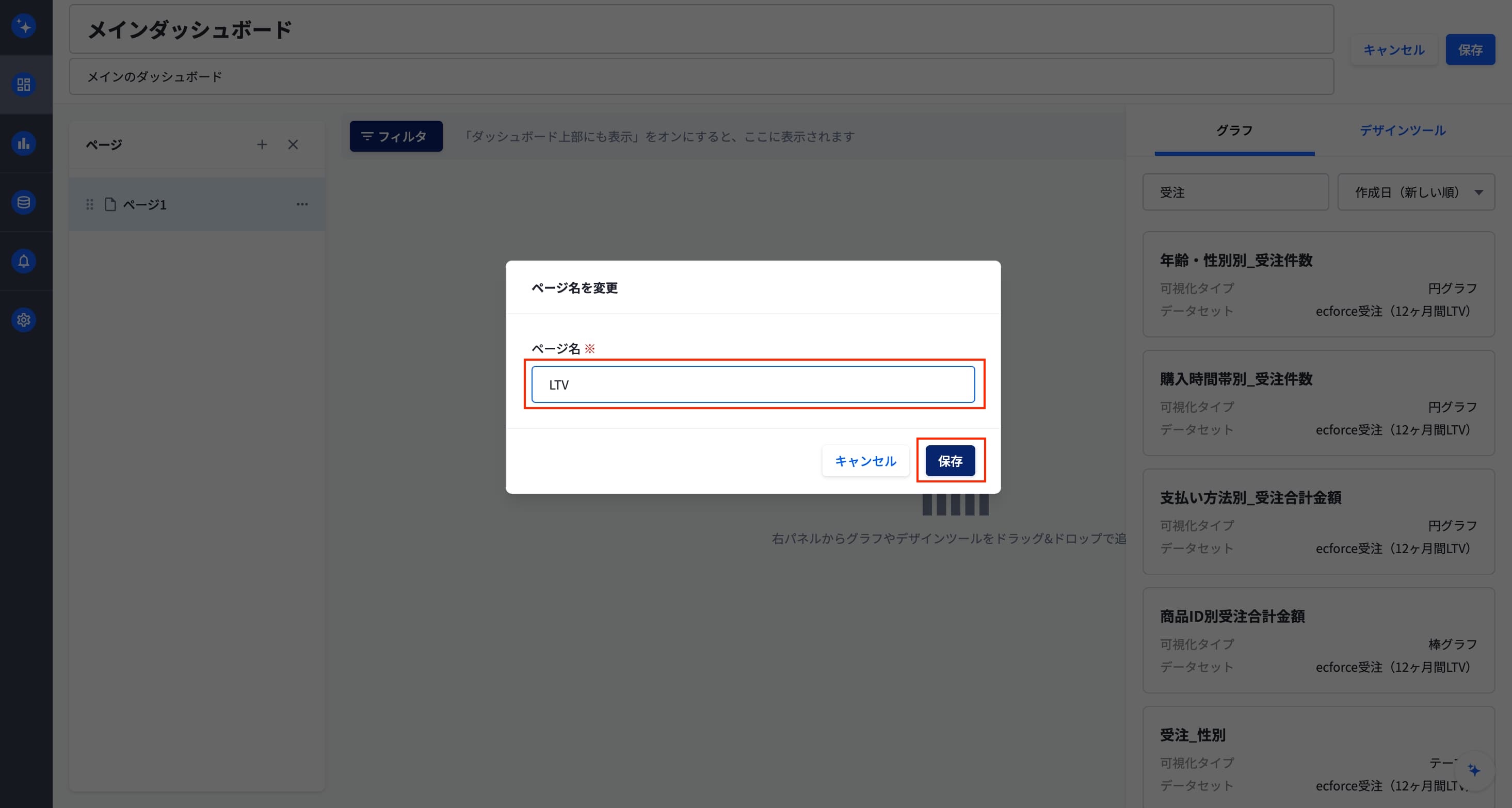
Task: Open the bar chart icon in sidebar
Action: (23, 143)
